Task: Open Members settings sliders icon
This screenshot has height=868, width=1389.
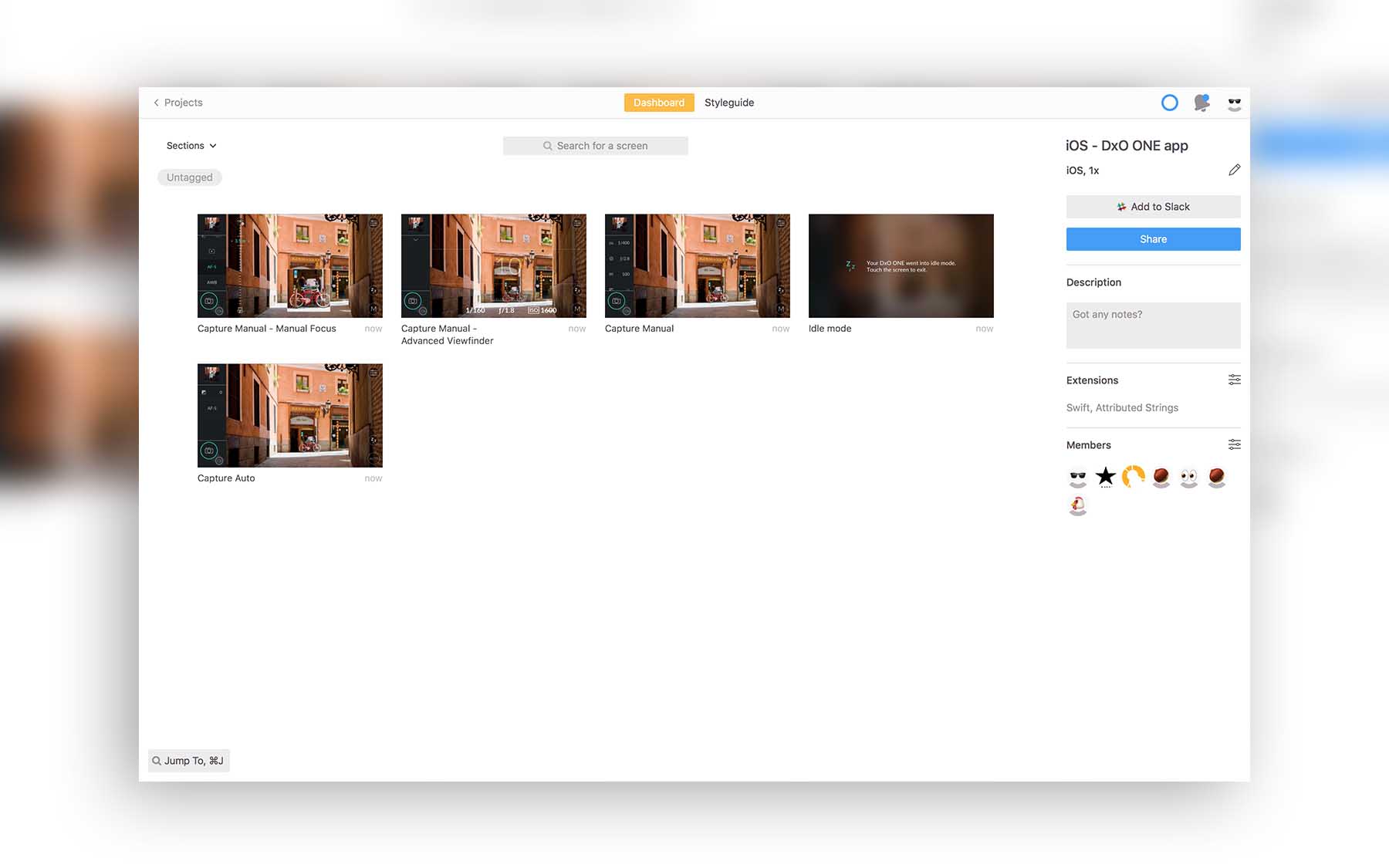Action: click(x=1234, y=444)
